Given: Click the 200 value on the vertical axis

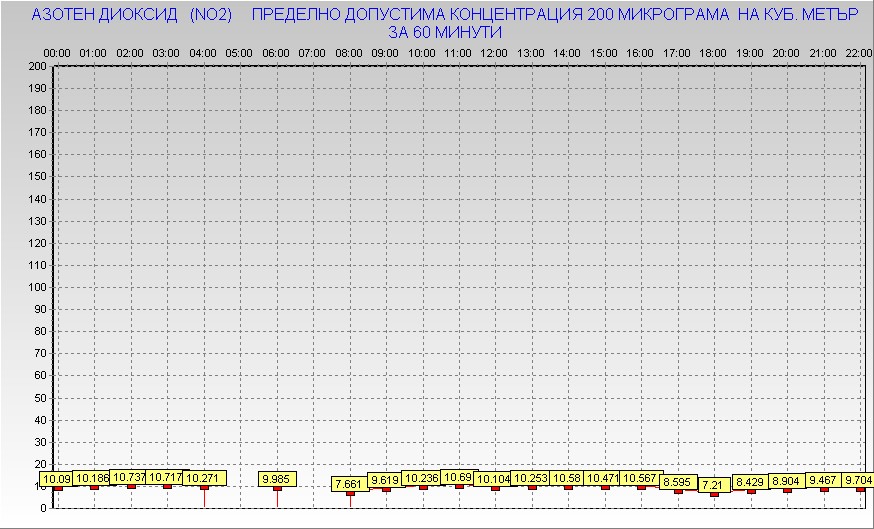Looking at the screenshot, I should tap(37, 67).
